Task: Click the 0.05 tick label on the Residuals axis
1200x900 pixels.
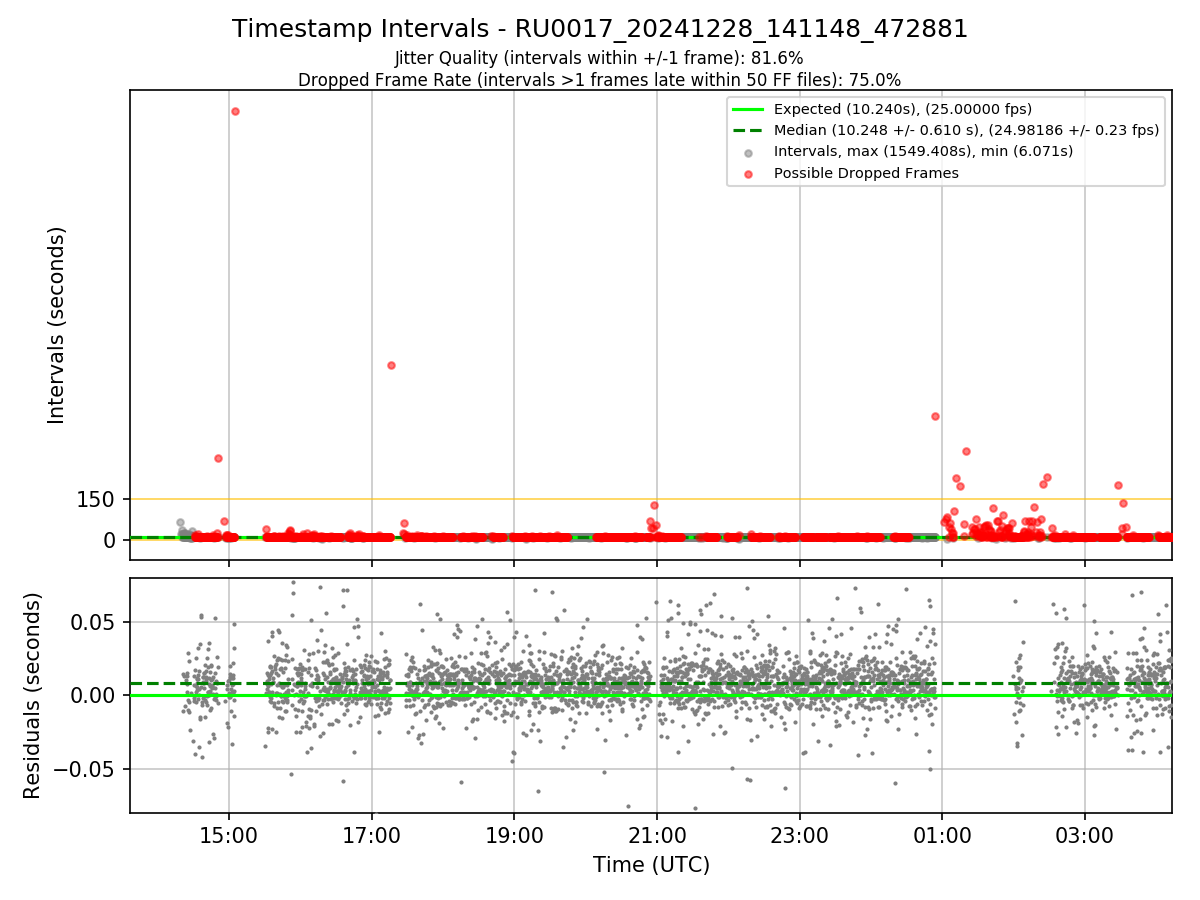Action: point(95,622)
